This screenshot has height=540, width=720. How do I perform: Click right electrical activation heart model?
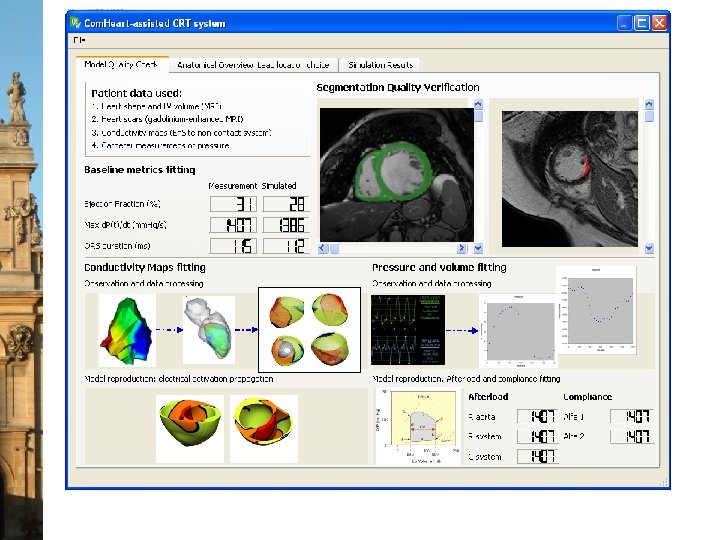(x=264, y=428)
